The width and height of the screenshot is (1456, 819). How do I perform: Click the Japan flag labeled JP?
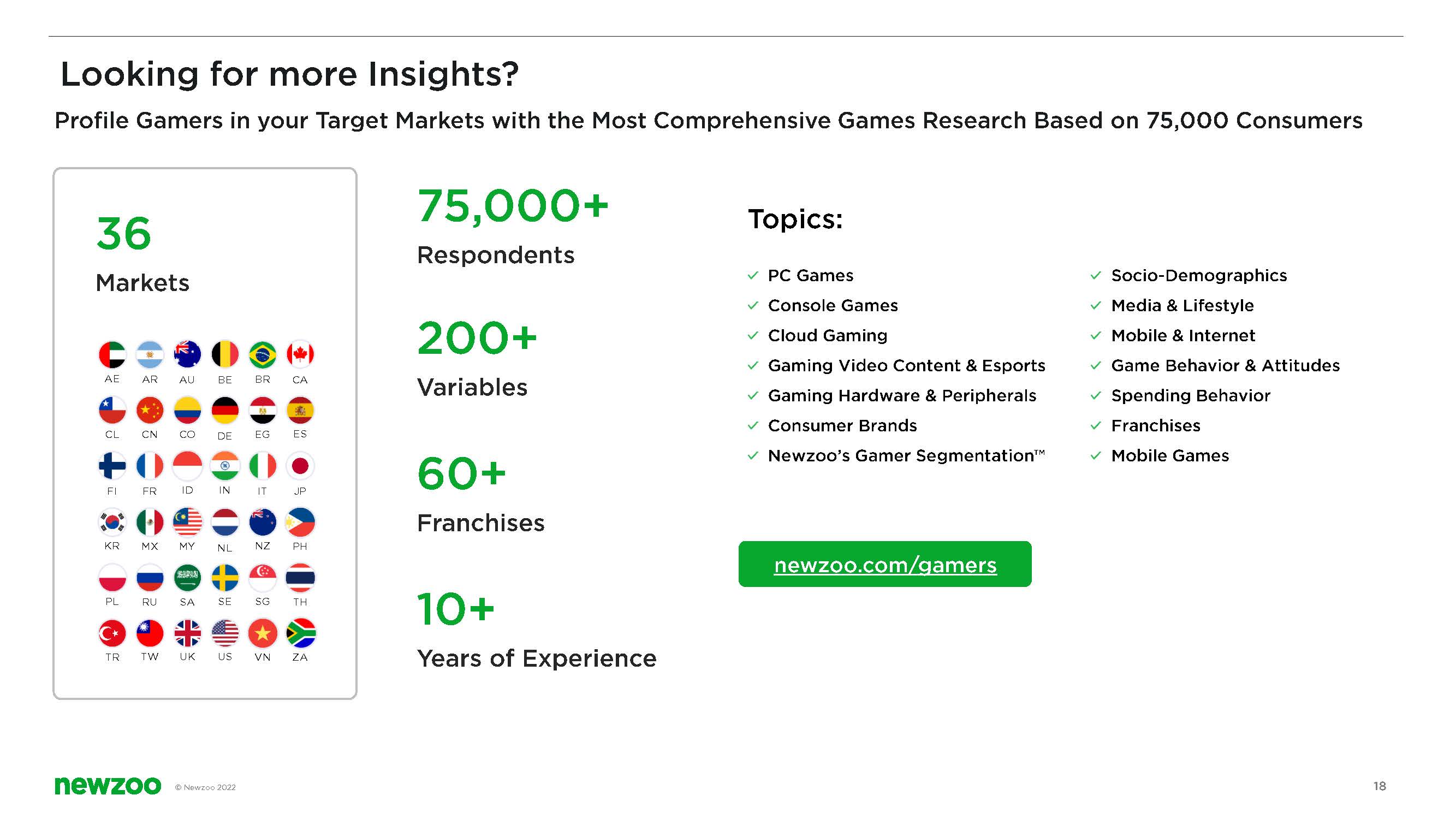tap(300, 466)
